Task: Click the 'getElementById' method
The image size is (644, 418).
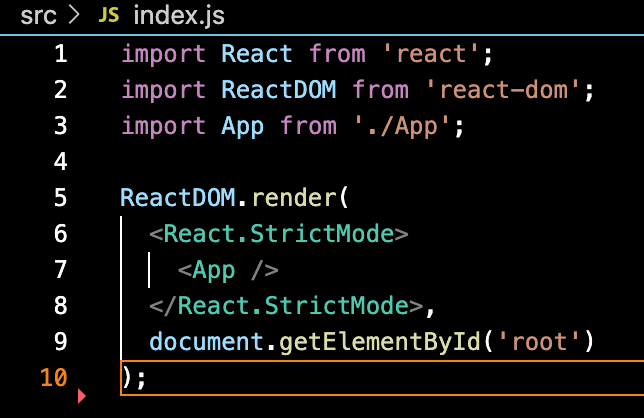Action: 380,342
